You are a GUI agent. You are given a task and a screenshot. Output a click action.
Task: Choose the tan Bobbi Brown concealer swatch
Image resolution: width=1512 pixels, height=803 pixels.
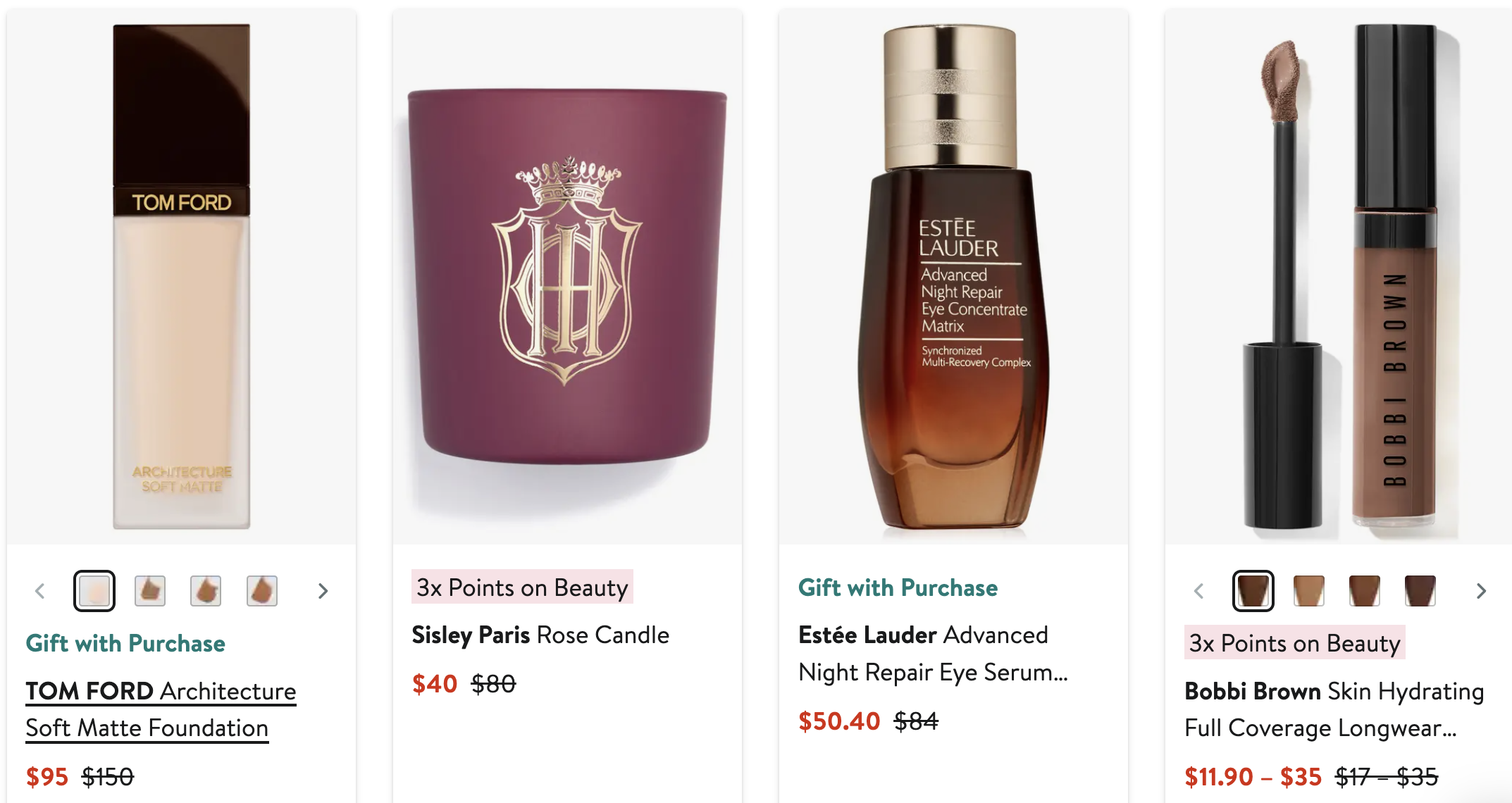point(1309,591)
